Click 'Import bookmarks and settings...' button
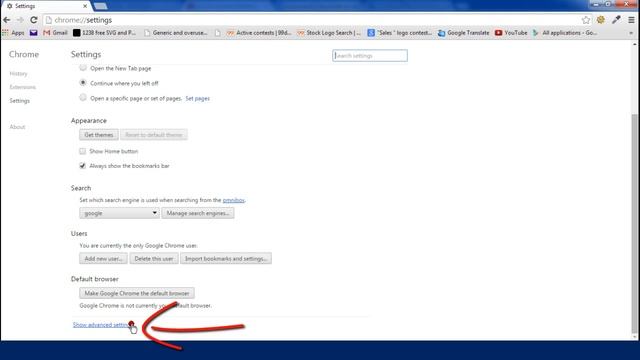 click(226, 258)
